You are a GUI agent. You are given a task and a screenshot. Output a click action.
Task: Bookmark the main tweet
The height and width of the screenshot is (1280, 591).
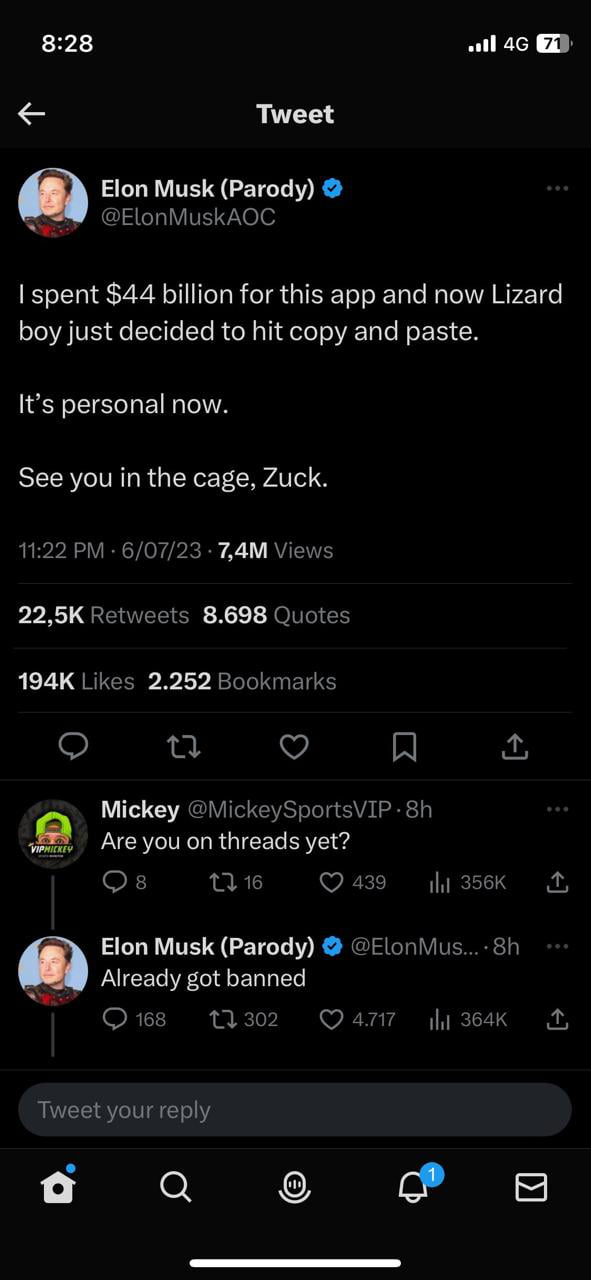pyautogui.click(x=404, y=746)
